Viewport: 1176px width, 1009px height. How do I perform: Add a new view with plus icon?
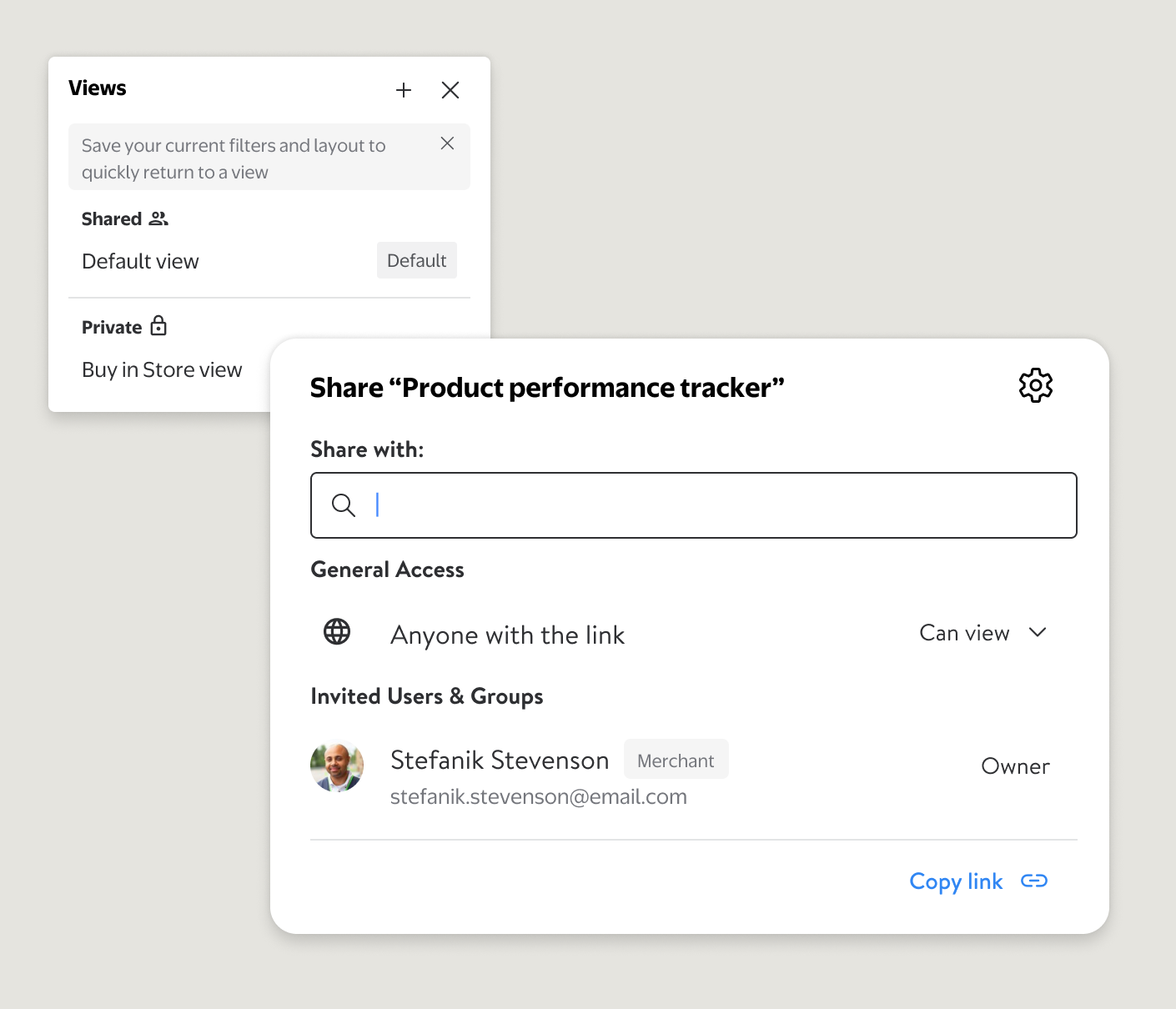click(404, 90)
